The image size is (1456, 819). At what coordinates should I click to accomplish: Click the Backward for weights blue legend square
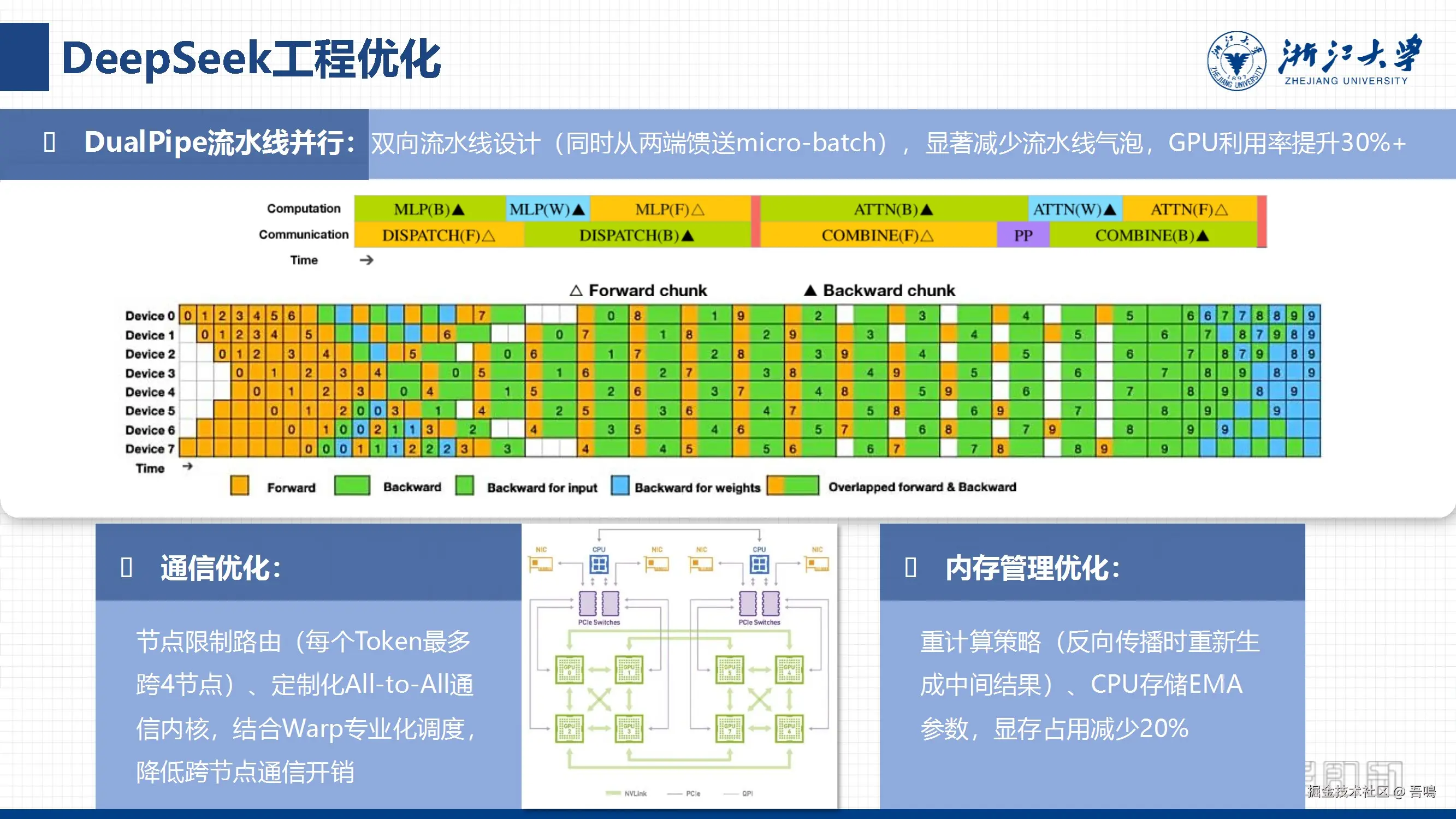pyautogui.click(x=619, y=485)
